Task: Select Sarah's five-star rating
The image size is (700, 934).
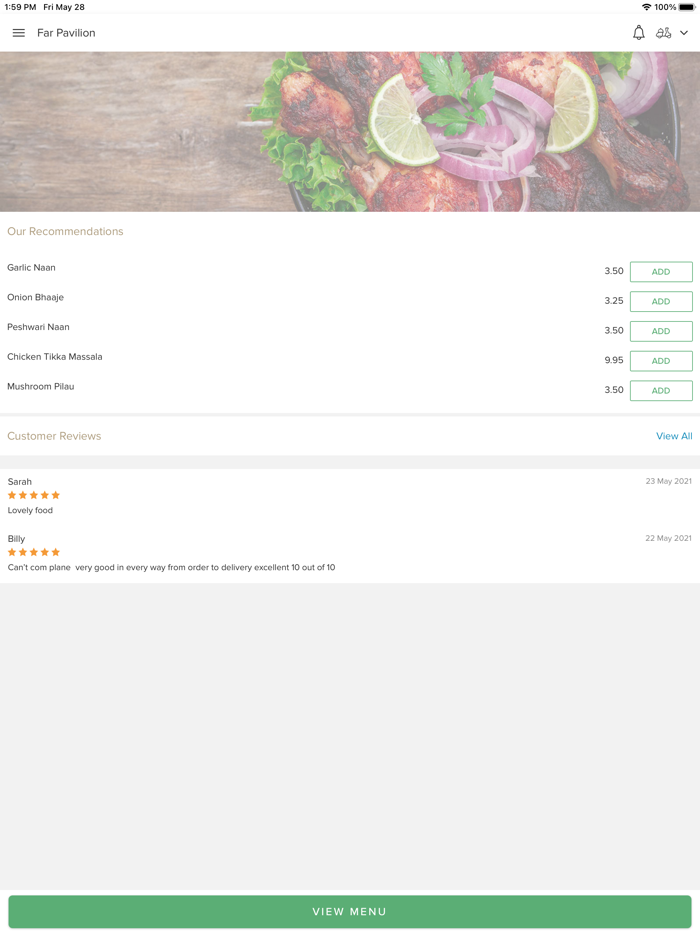Action: (34, 495)
